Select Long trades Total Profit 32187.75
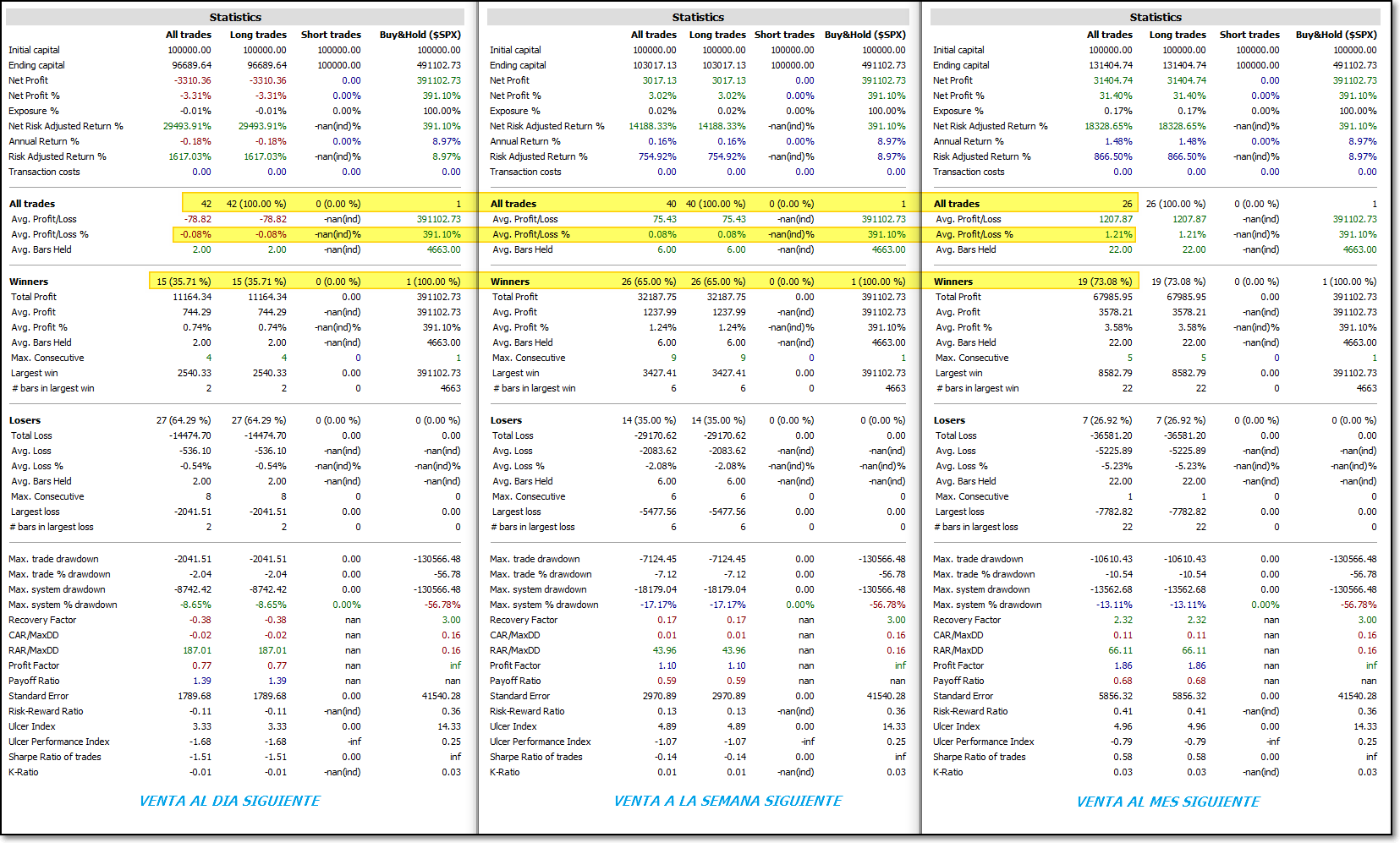 click(727, 297)
